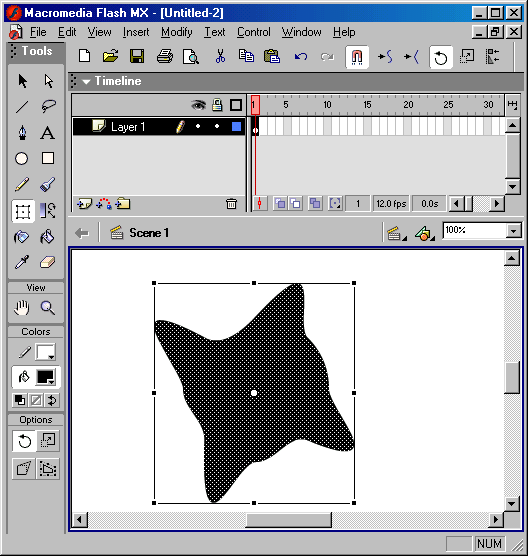Select the Fill Transform tool
Screen dimensions: 528x556
tap(48, 211)
